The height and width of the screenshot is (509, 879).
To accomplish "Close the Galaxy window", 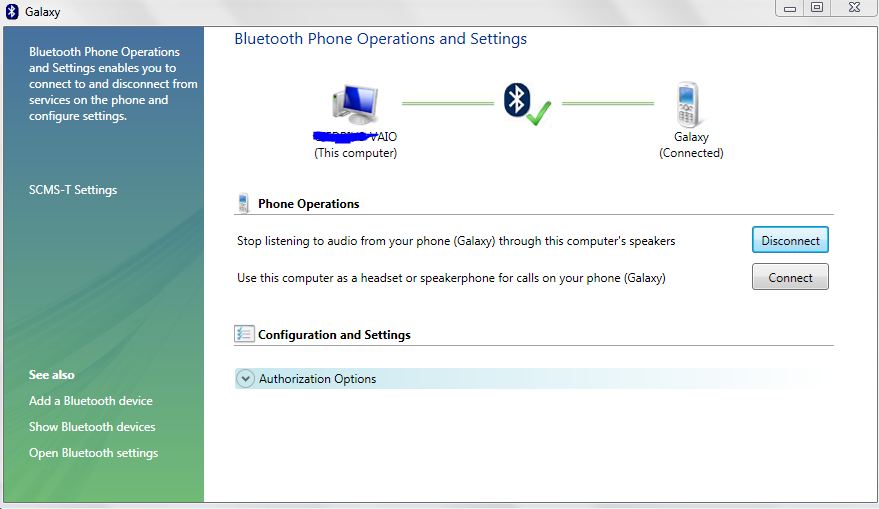I will click(x=853, y=8).
